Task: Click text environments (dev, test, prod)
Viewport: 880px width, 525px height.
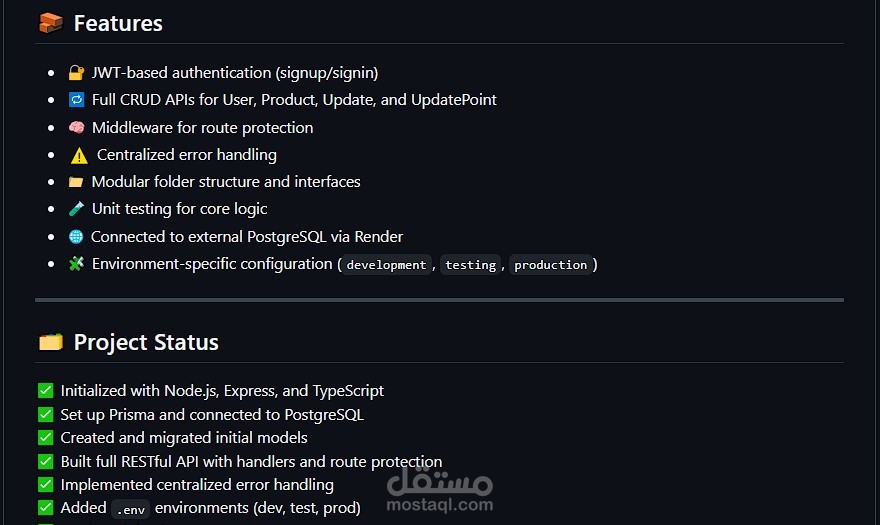Action: (x=258, y=508)
